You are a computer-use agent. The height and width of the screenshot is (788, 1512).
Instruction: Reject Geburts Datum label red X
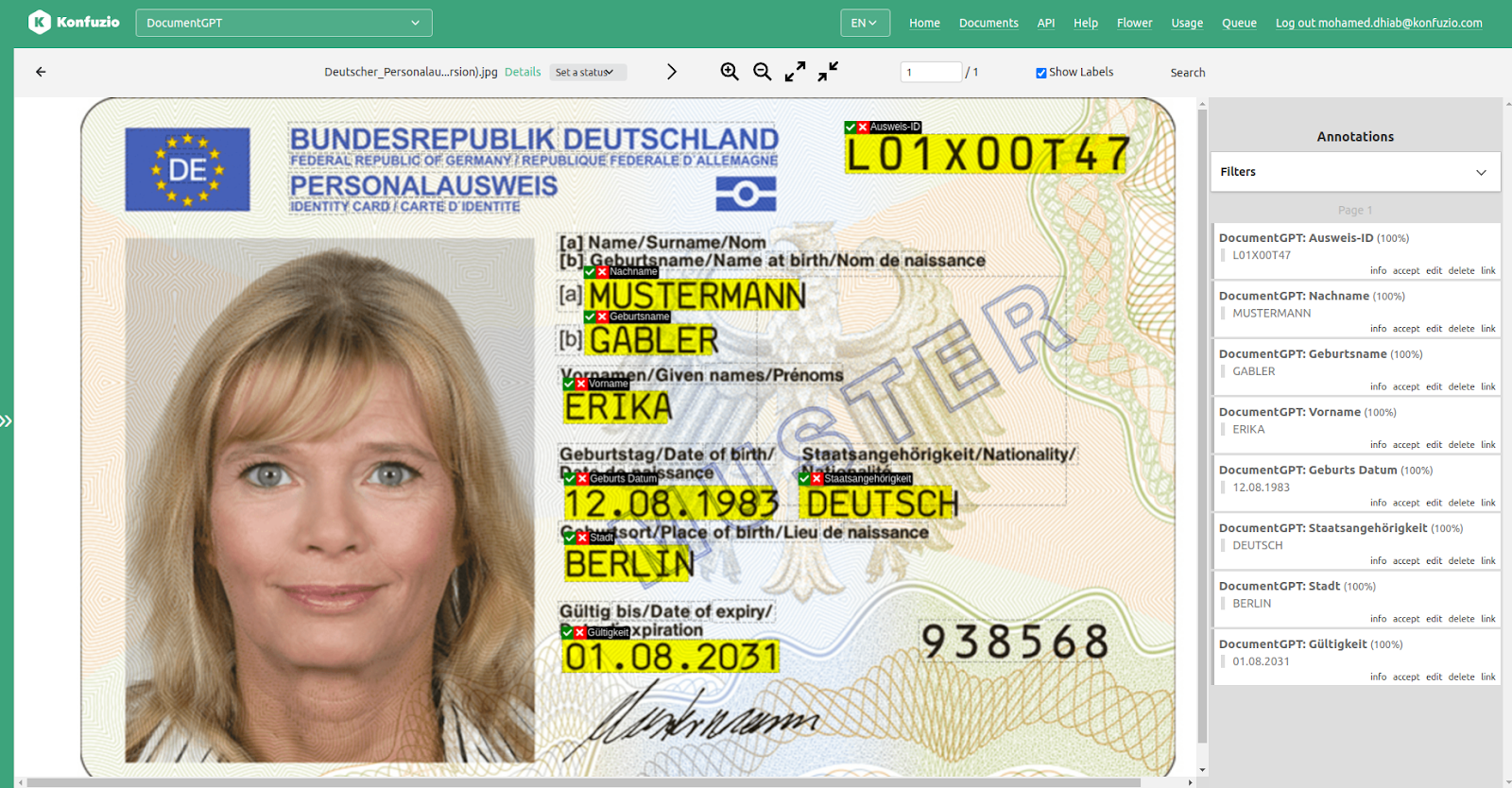582,479
